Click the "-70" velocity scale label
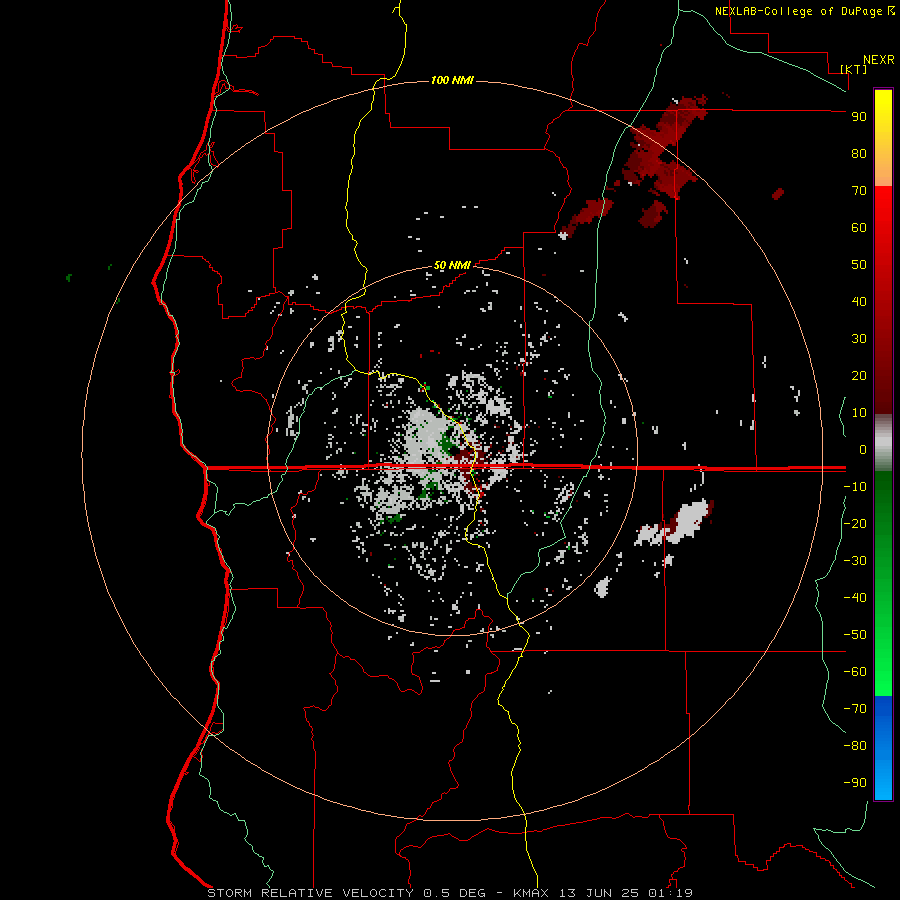The width and height of the screenshot is (900, 900). point(855,708)
